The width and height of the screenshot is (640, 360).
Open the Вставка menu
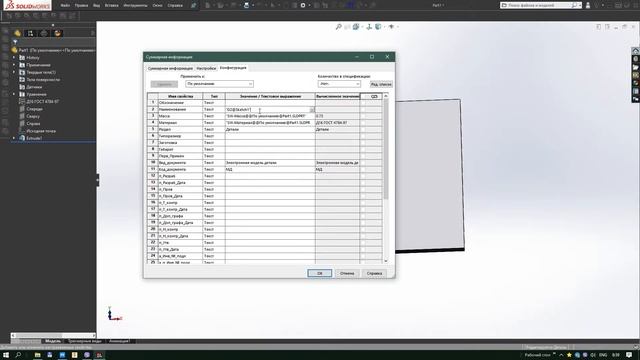(111, 6)
